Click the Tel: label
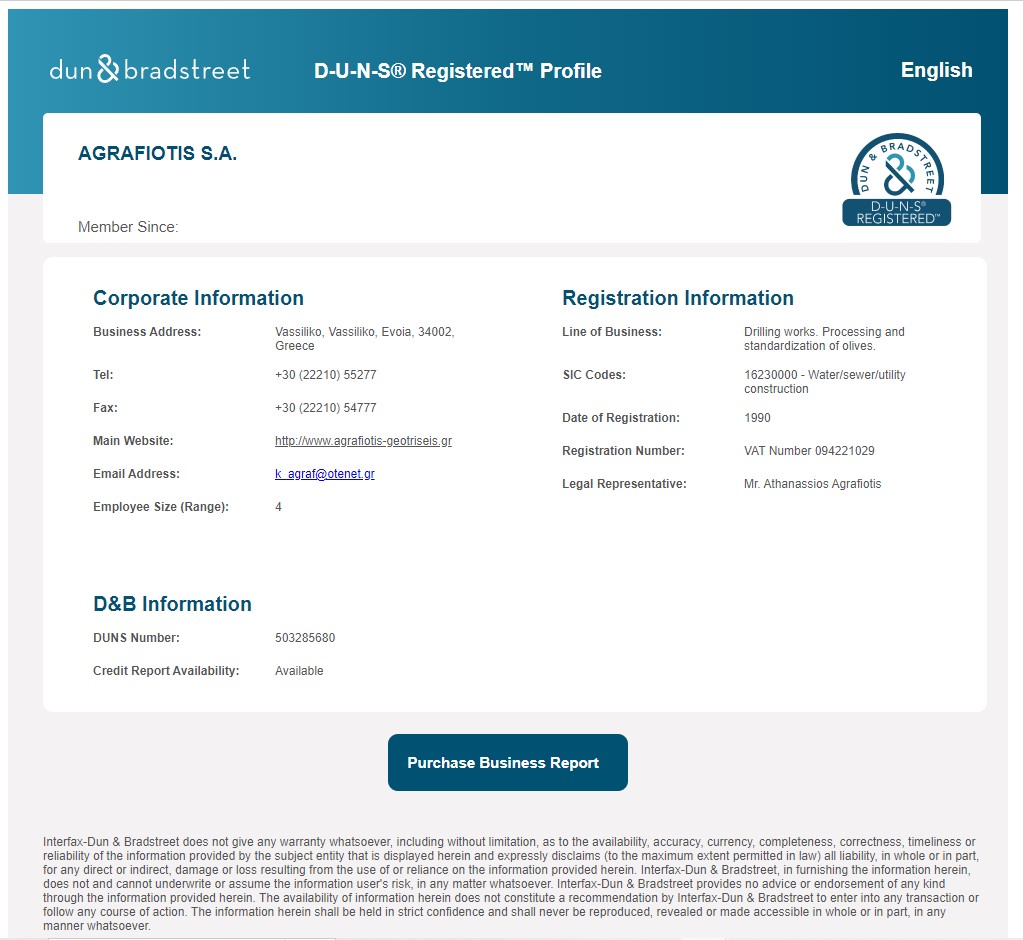Image resolution: width=1023 pixels, height=940 pixels. point(103,375)
